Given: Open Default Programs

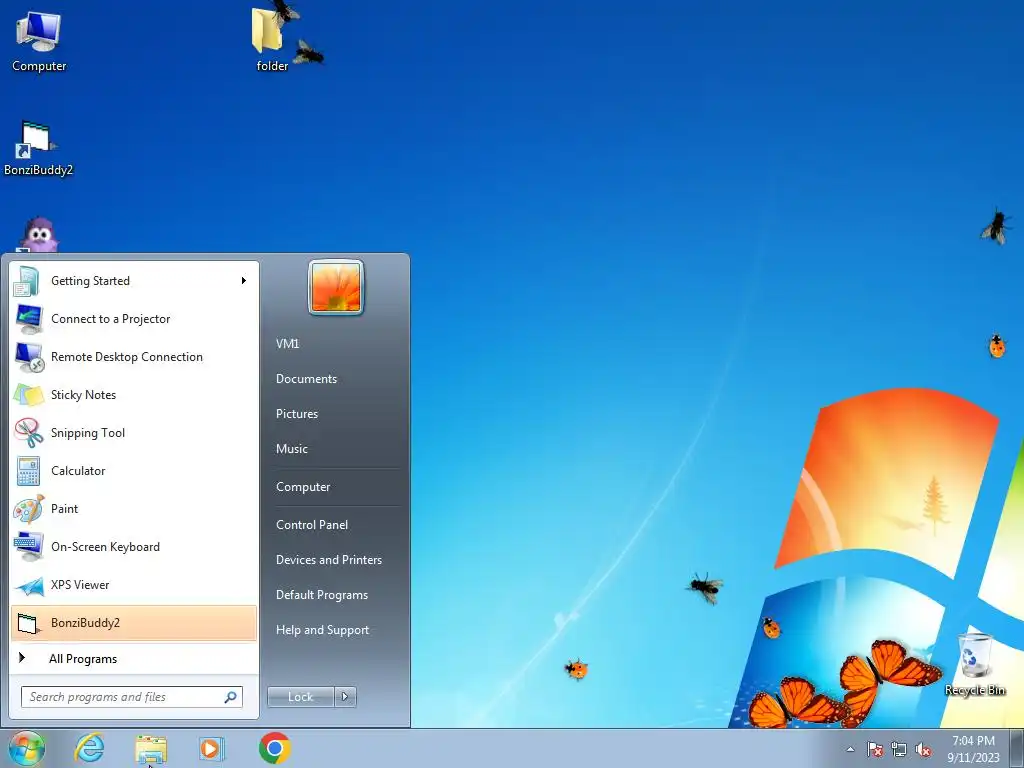Looking at the screenshot, I should tap(322, 596).
